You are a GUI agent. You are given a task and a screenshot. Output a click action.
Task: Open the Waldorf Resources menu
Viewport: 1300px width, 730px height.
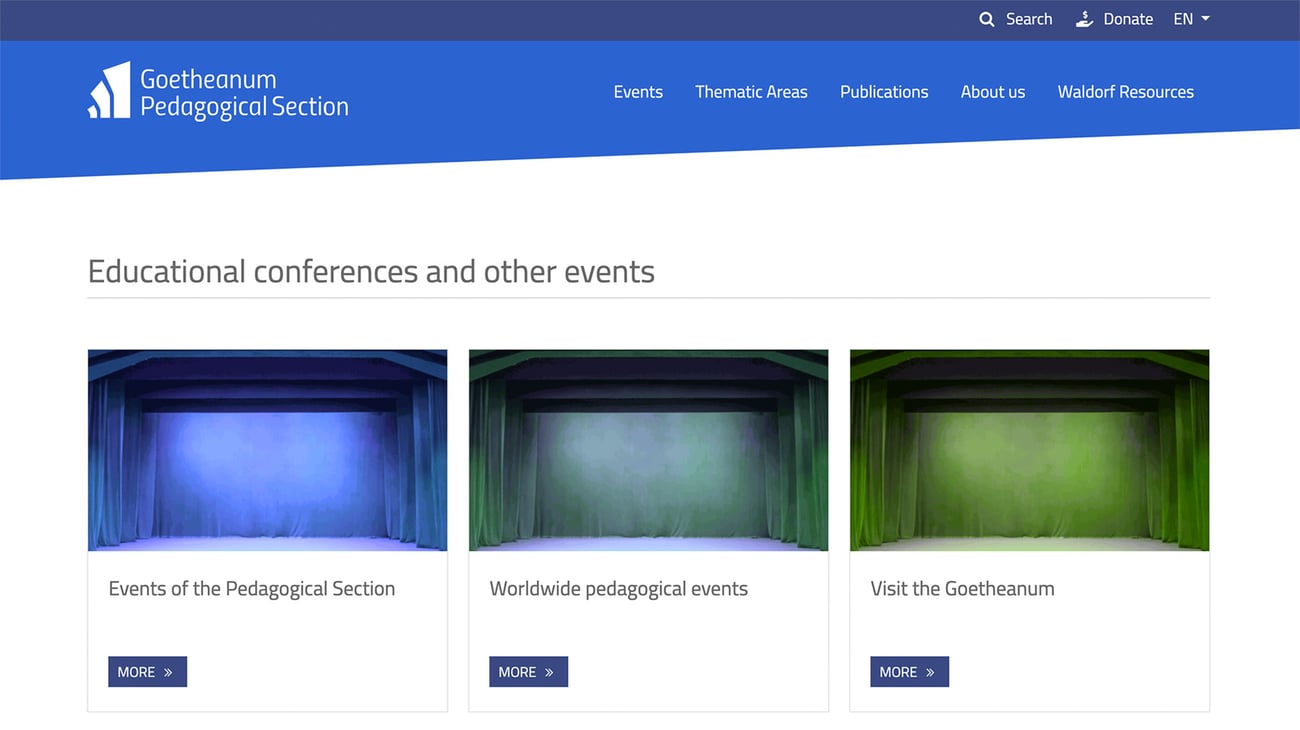pos(1126,92)
